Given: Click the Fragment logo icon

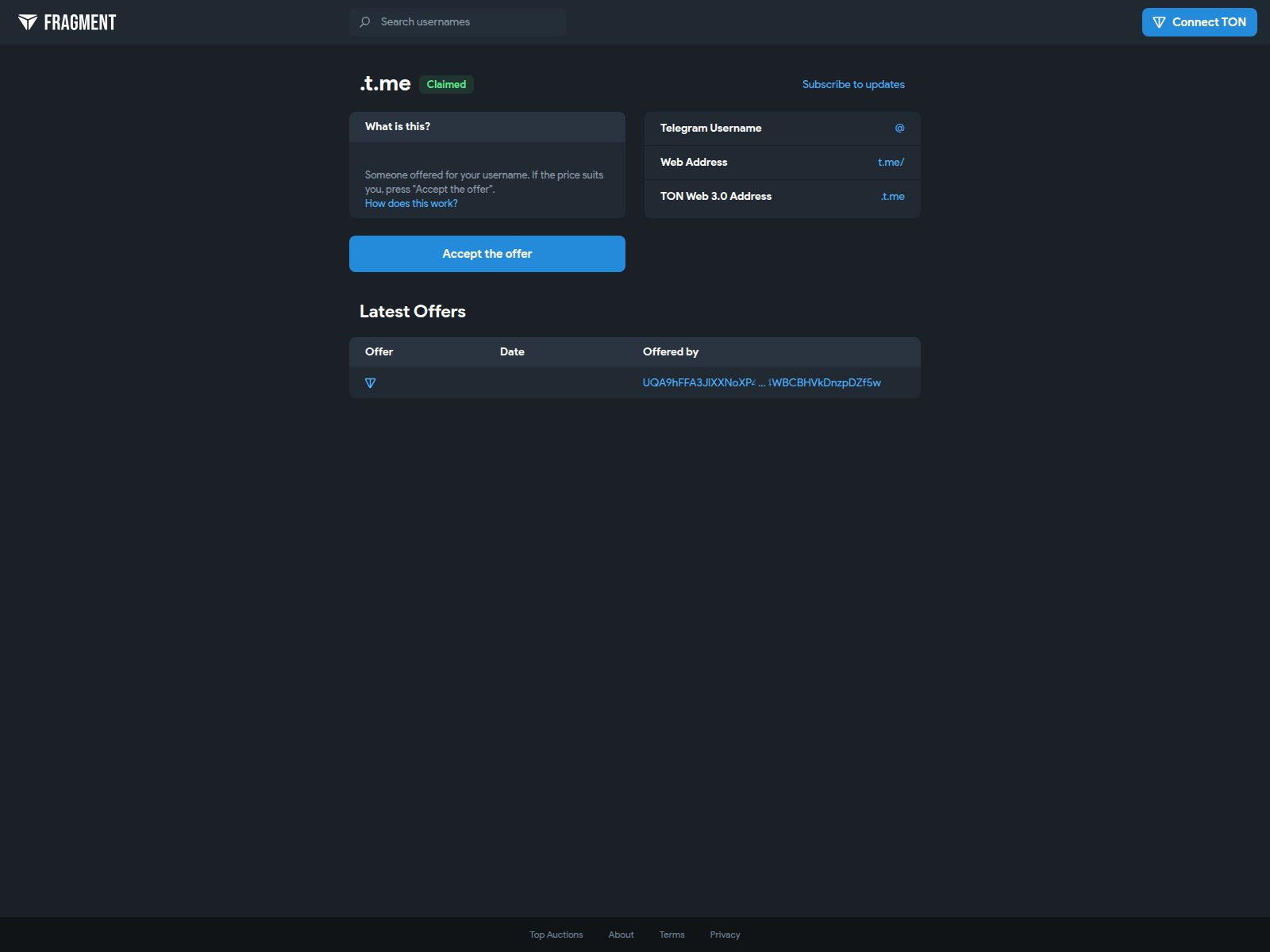Looking at the screenshot, I should click(28, 22).
